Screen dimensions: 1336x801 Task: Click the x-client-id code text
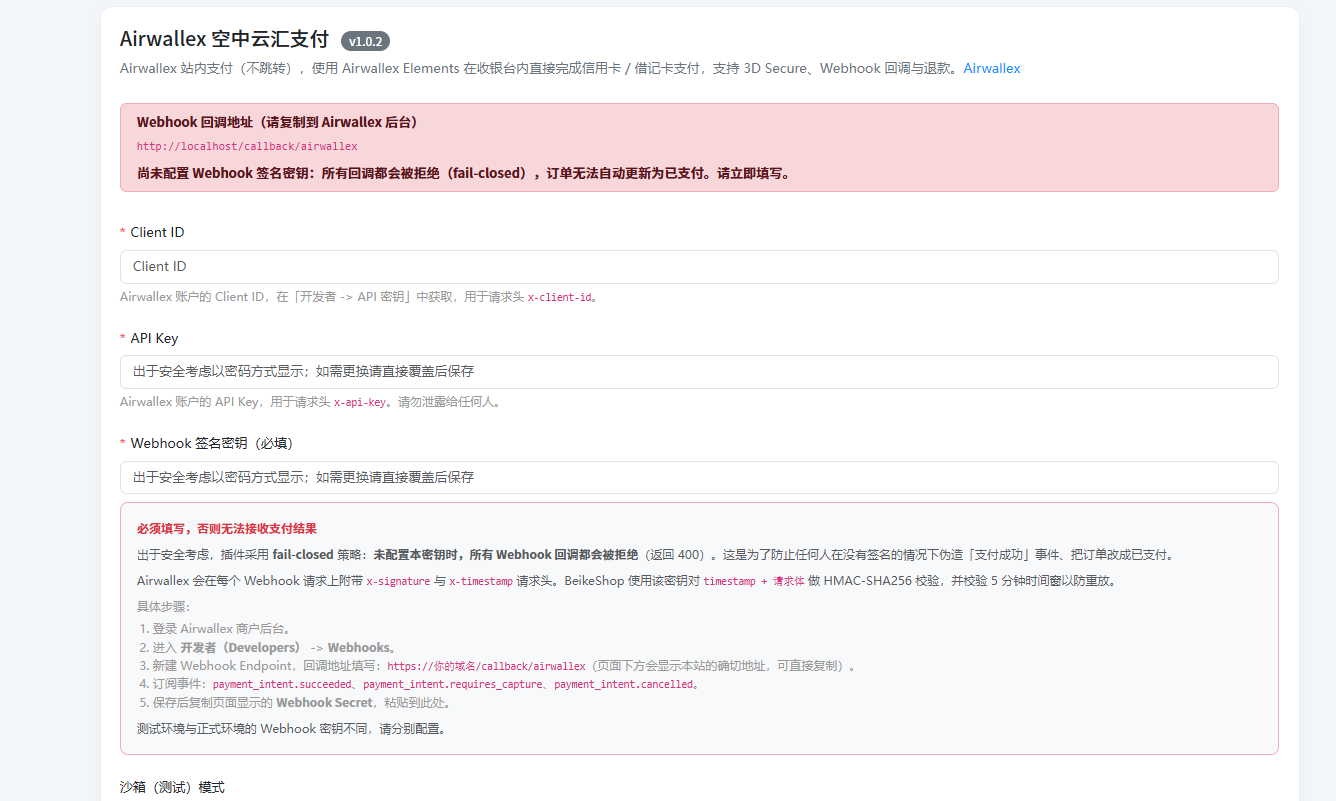click(x=559, y=297)
